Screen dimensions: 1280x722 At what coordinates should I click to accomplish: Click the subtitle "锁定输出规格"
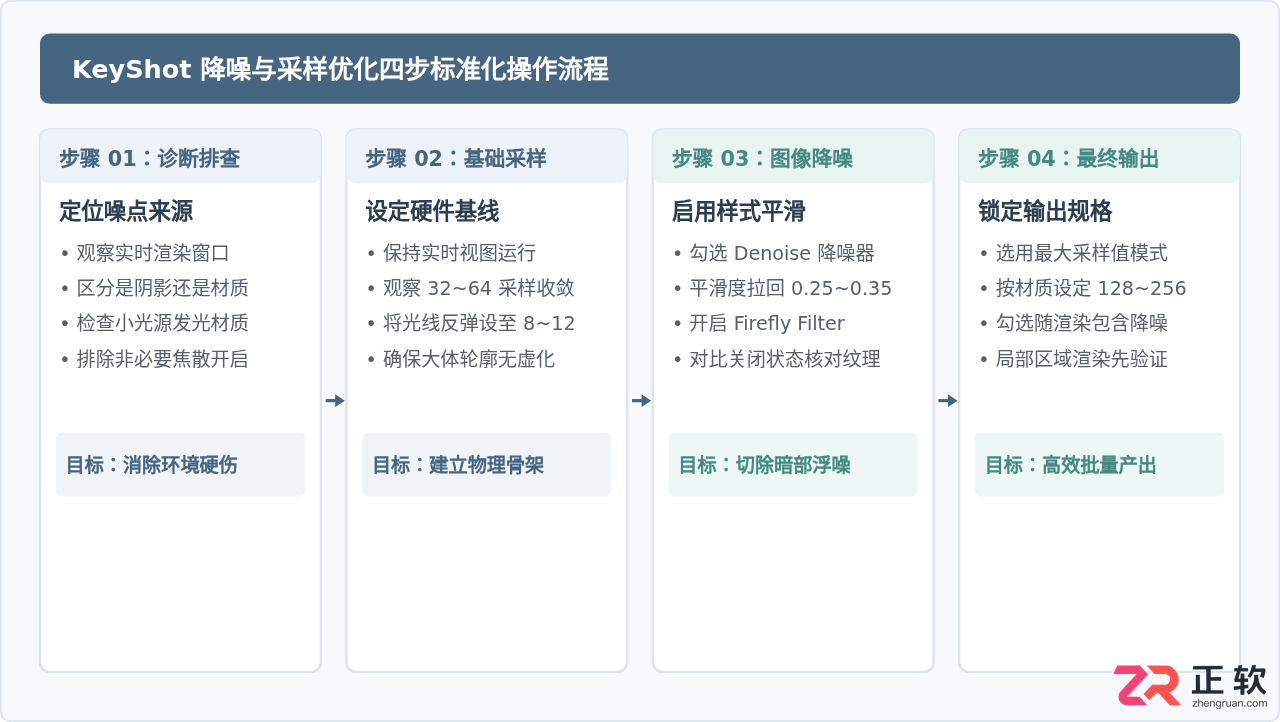1045,212
